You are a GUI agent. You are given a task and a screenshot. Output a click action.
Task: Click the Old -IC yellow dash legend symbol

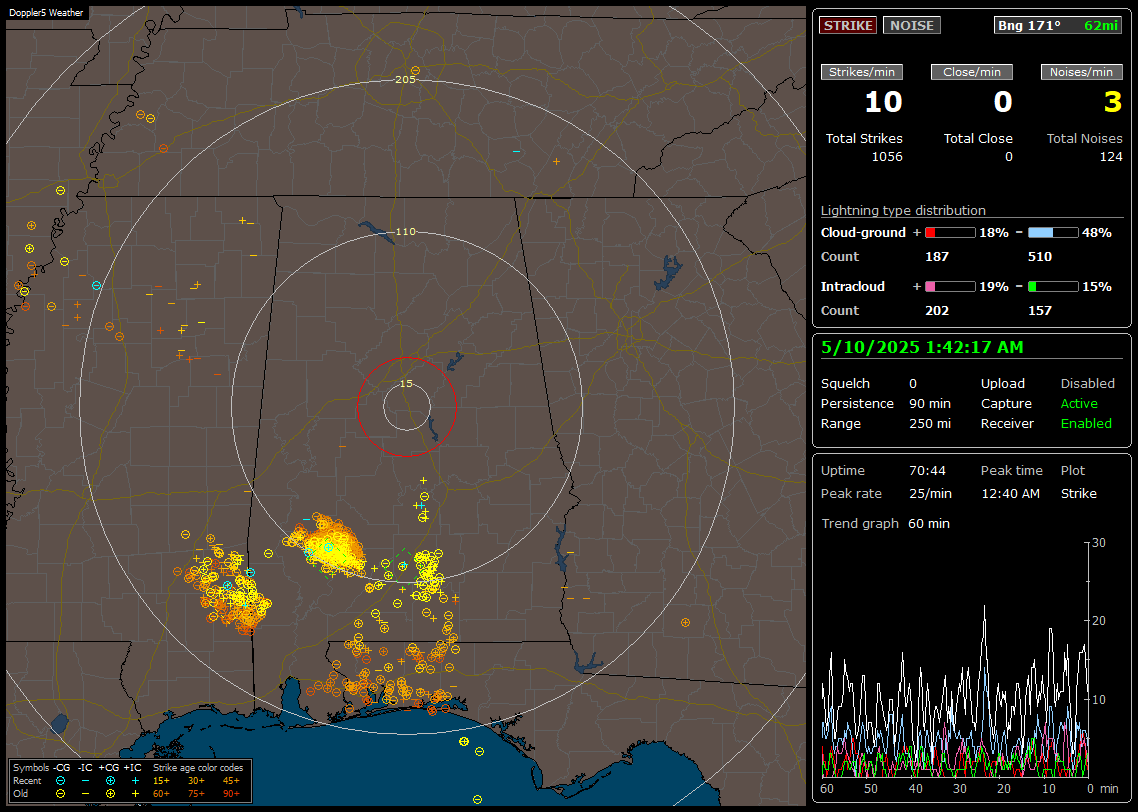pos(86,793)
